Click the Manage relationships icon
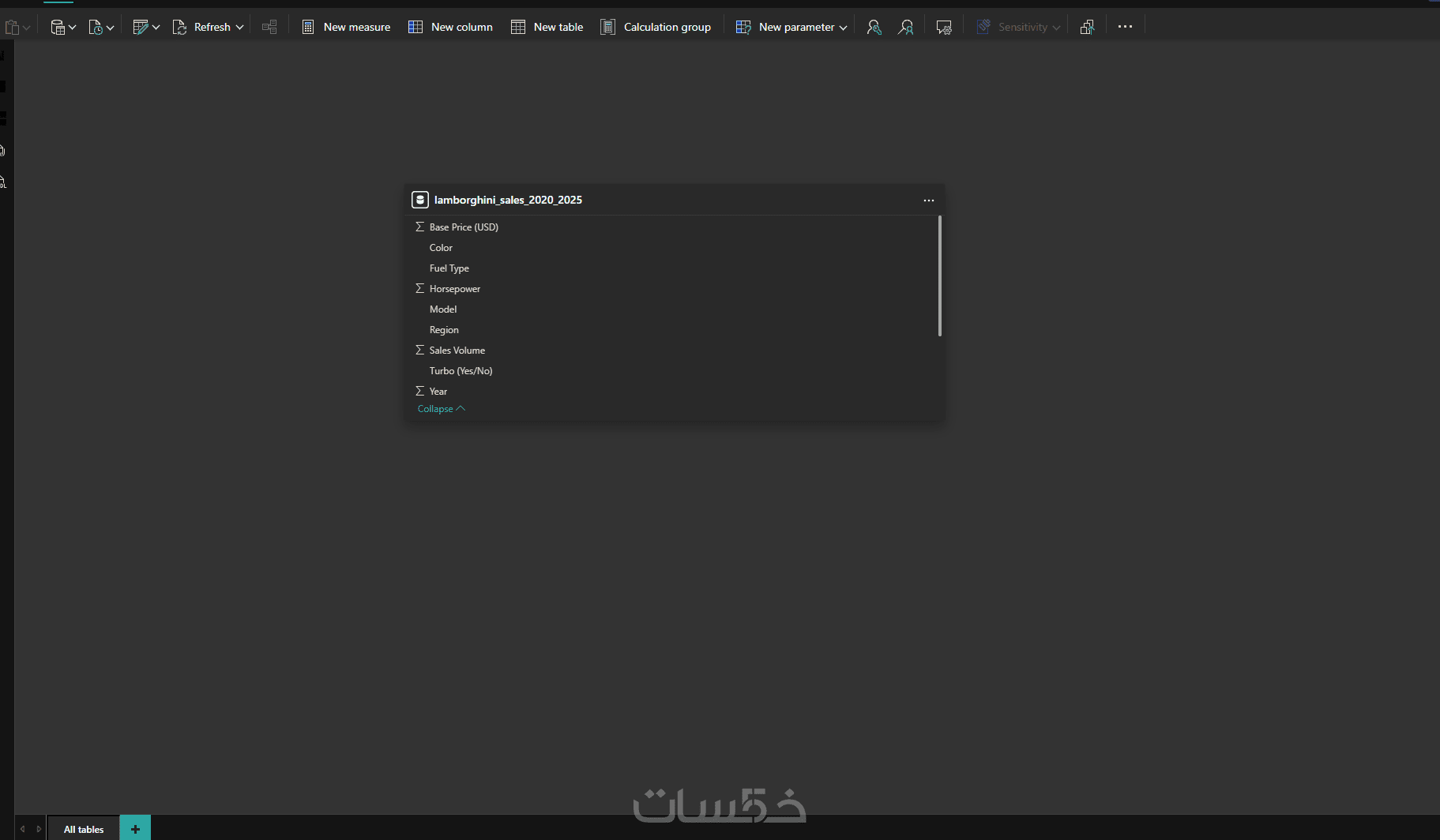The width and height of the screenshot is (1440, 840). [x=269, y=27]
